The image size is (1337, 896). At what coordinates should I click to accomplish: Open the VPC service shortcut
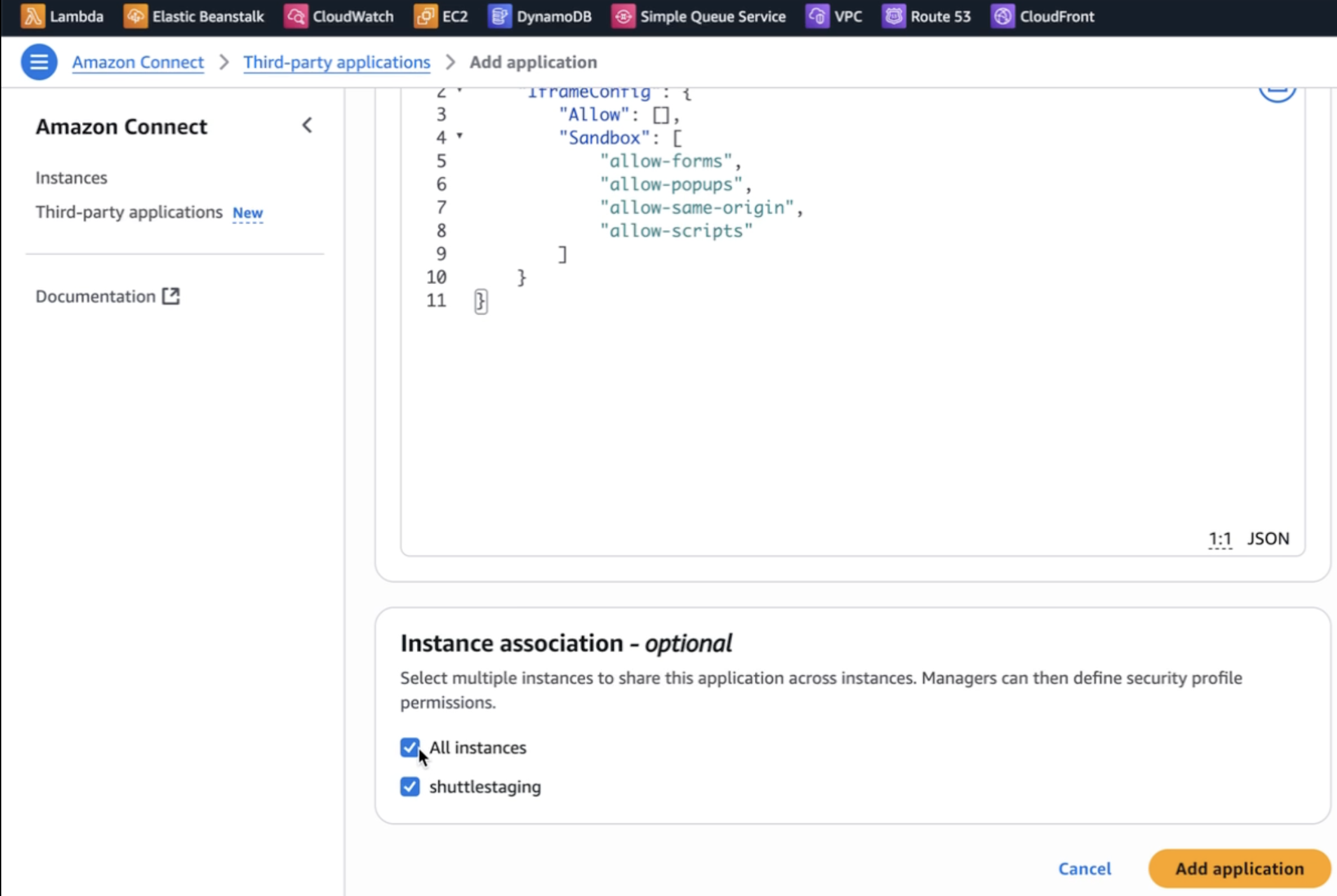(x=833, y=17)
